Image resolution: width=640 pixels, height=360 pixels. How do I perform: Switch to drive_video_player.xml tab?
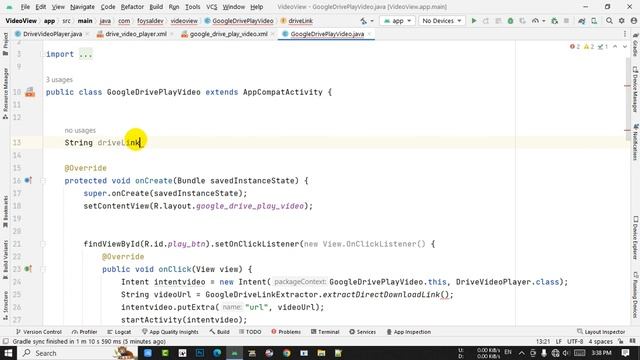(x=136, y=34)
